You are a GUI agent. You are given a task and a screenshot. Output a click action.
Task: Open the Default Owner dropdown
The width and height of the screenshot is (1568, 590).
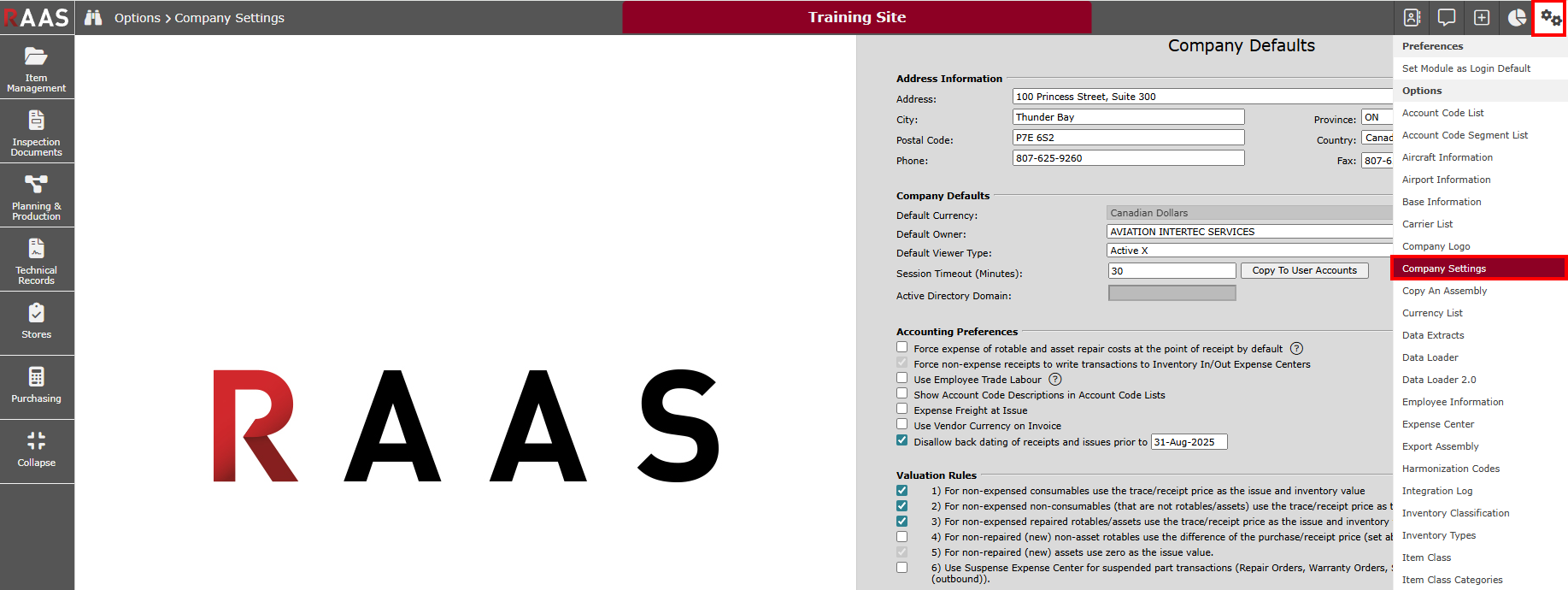pos(1249,232)
